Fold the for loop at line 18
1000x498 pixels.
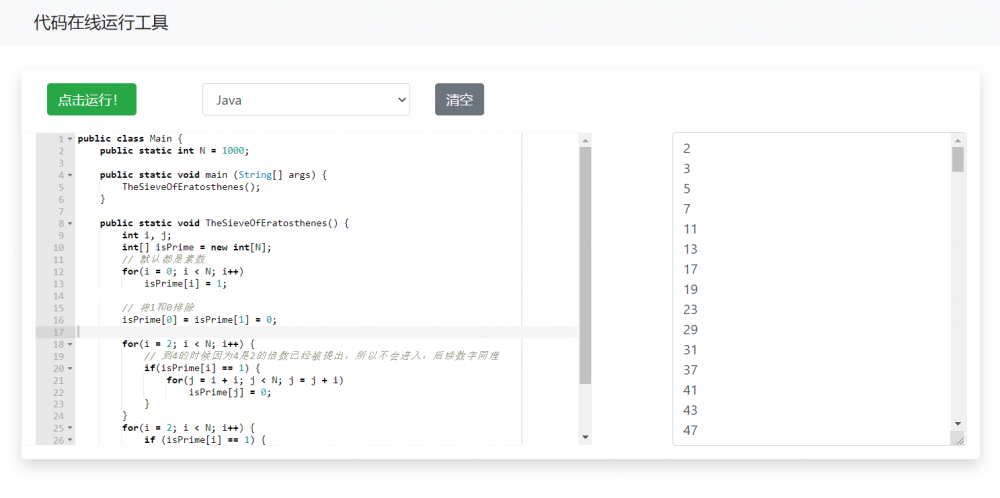coord(70,344)
